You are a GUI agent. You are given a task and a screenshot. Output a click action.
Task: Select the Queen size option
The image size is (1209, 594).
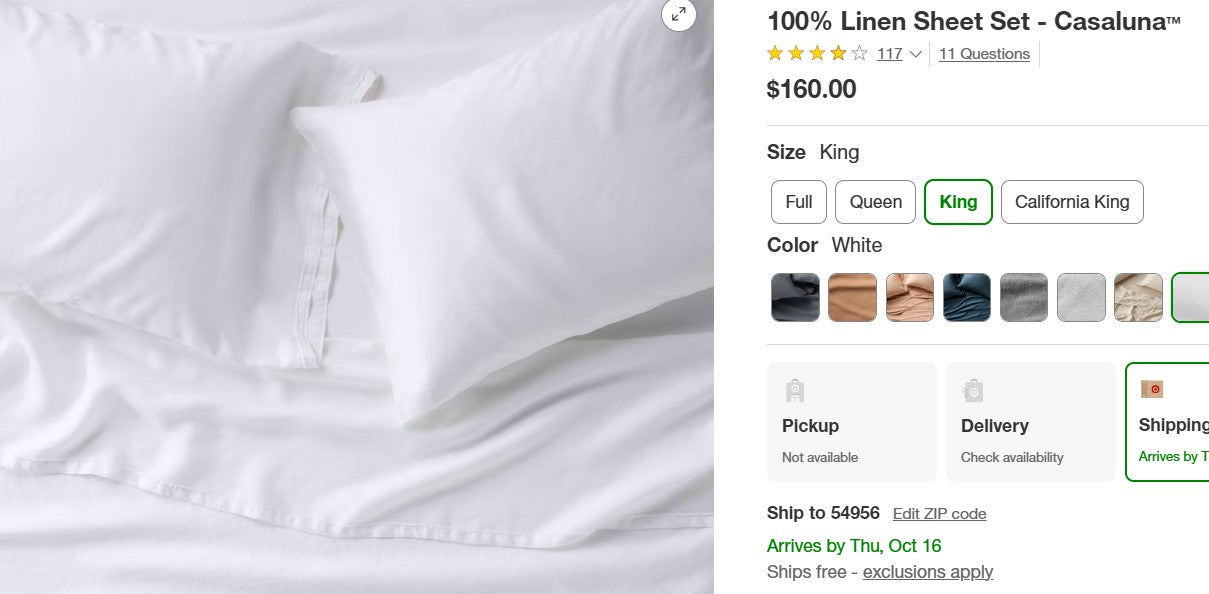click(x=875, y=201)
